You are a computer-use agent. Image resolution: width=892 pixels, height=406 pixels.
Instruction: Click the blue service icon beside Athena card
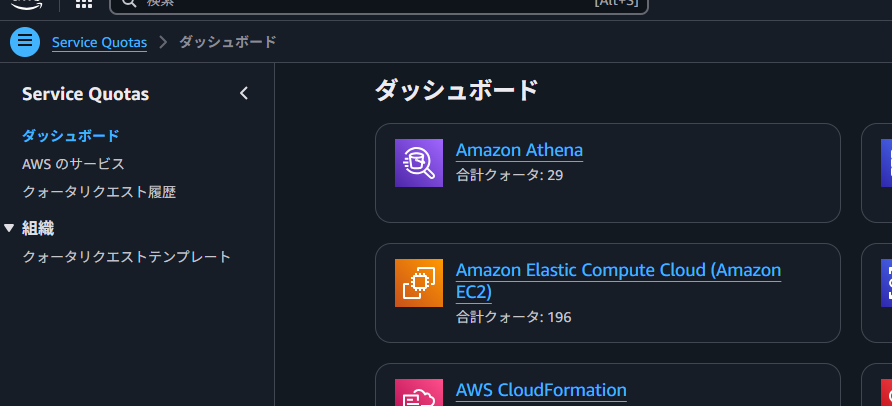tap(886, 163)
